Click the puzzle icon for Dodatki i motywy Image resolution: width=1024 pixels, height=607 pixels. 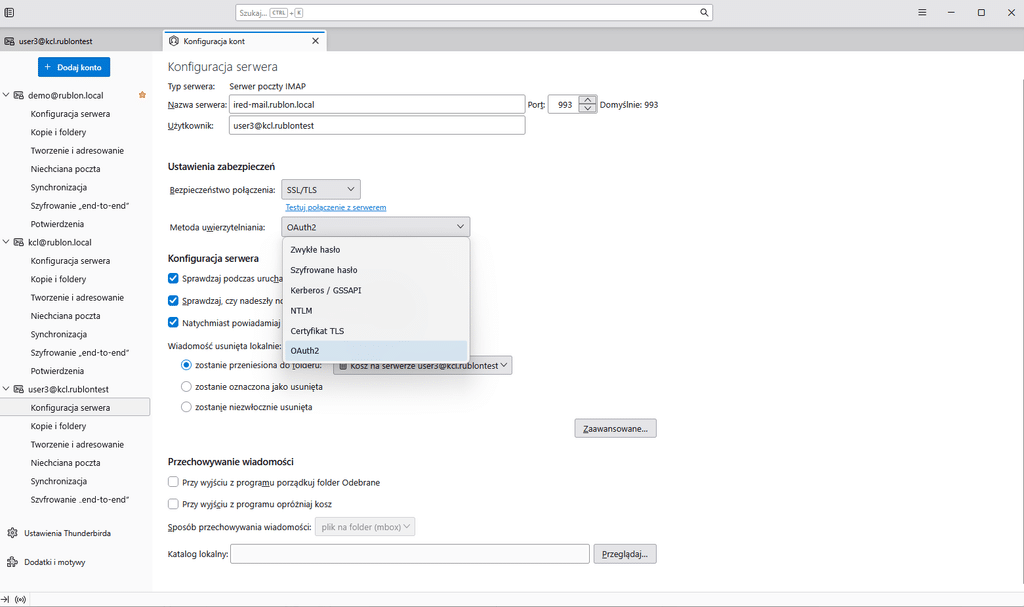(12, 562)
